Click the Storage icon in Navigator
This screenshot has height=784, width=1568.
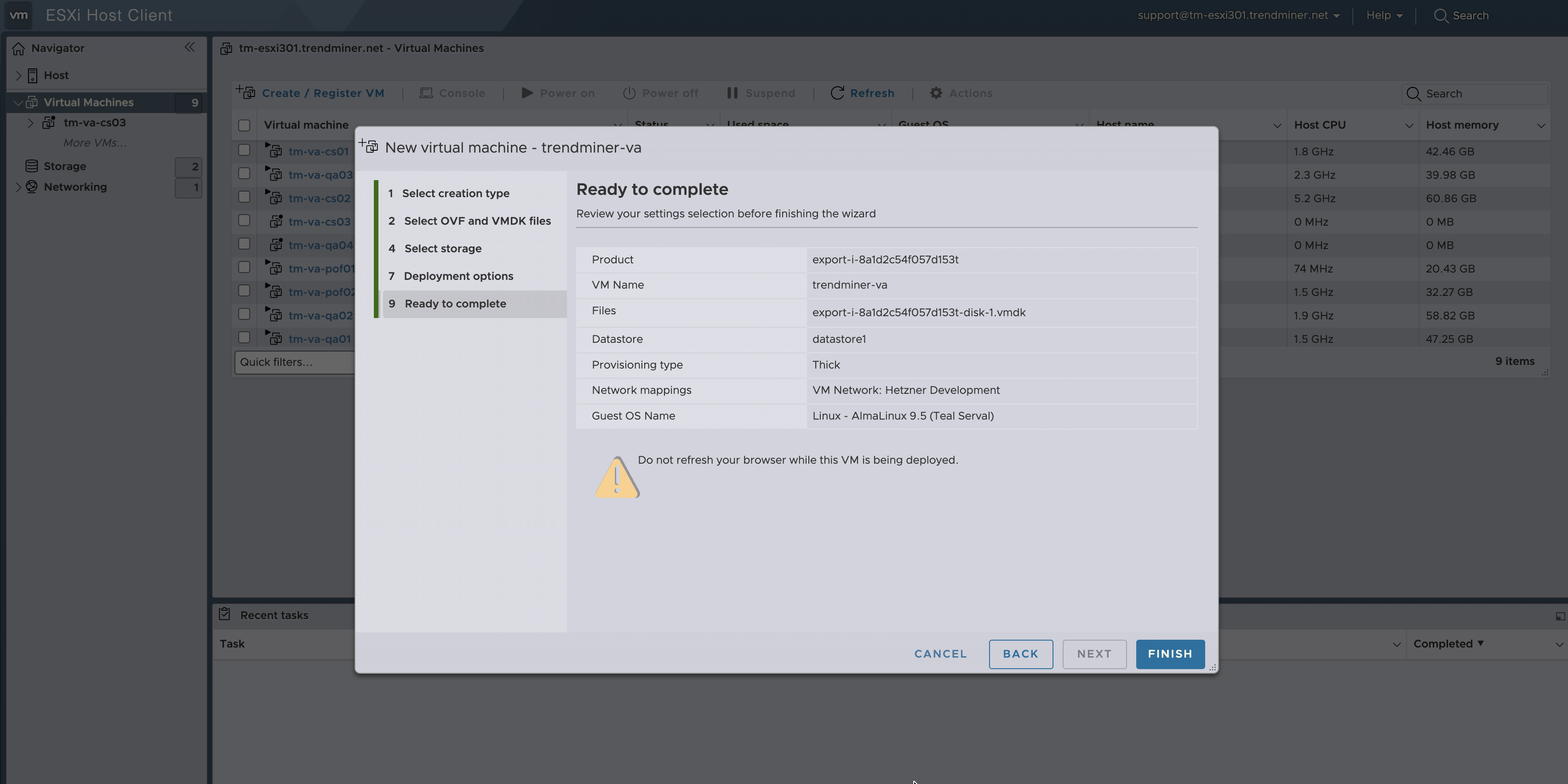[x=32, y=166]
